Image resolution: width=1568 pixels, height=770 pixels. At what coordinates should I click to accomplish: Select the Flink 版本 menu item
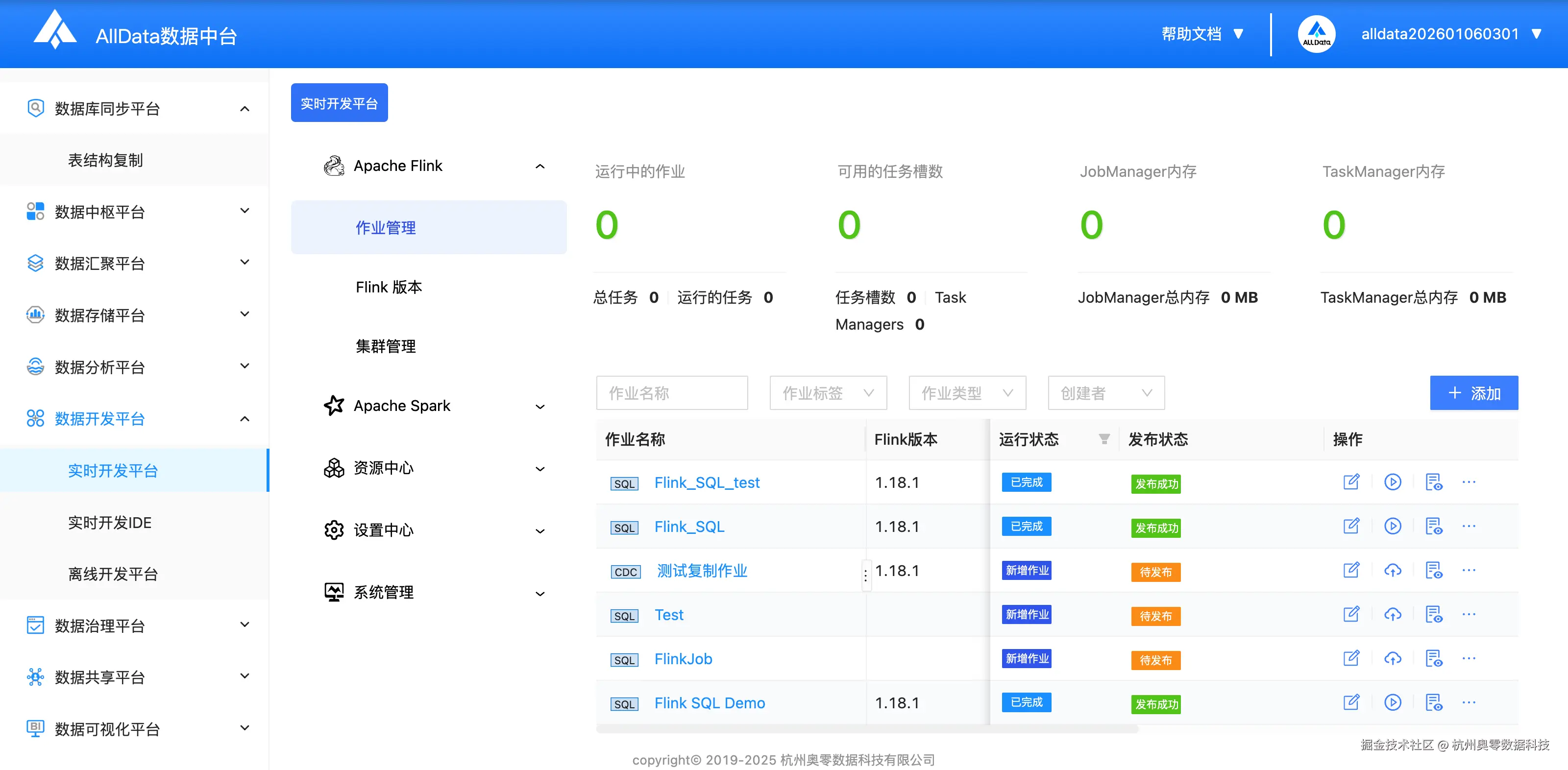click(389, 288)
